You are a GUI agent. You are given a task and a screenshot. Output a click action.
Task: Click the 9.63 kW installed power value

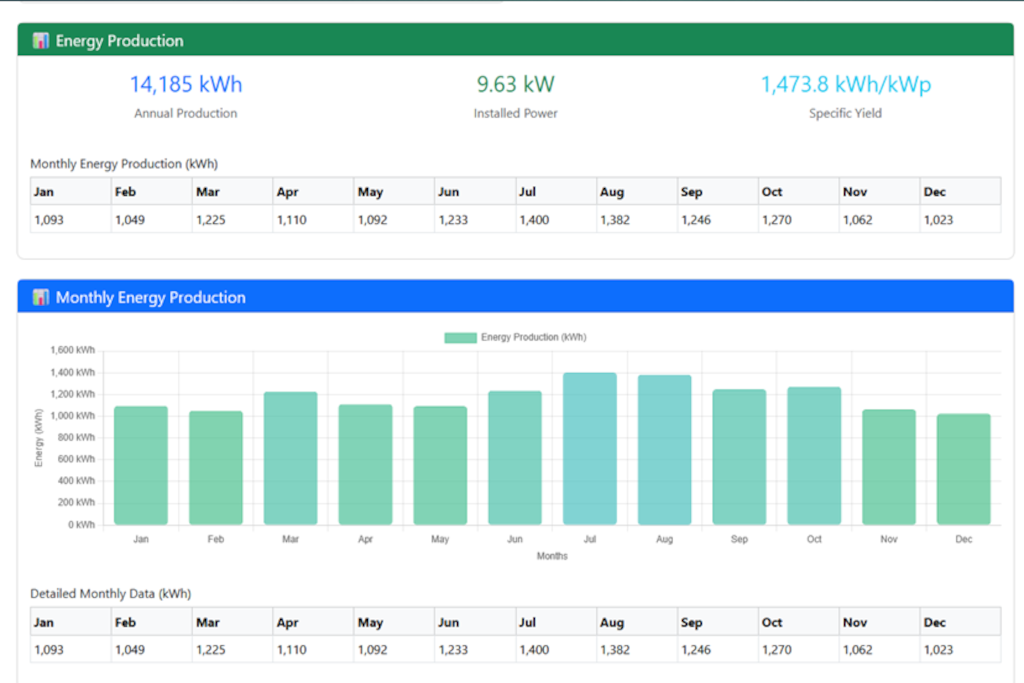click(x=515, y=84)
